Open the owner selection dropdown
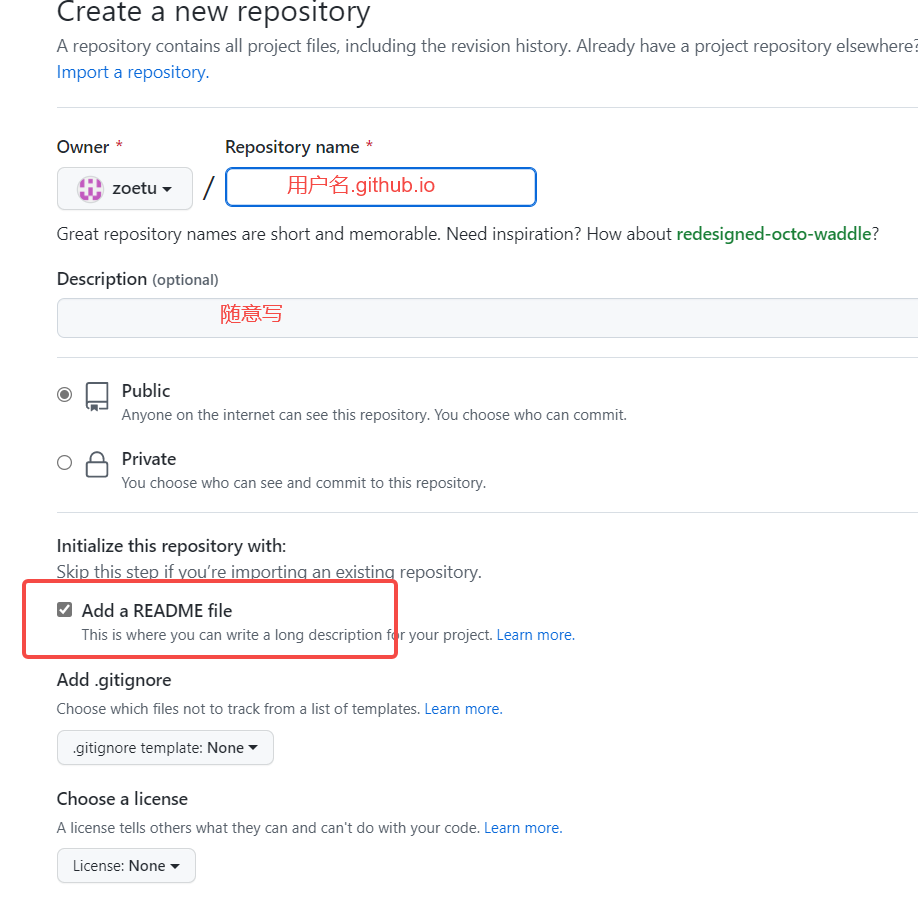The image size is (918, 899). (124, 188)
